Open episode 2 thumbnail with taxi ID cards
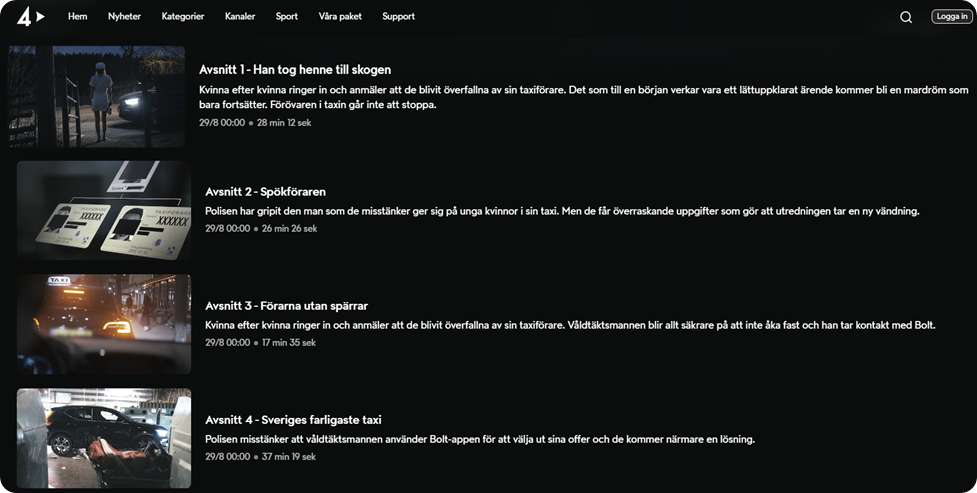 (104, 210)
